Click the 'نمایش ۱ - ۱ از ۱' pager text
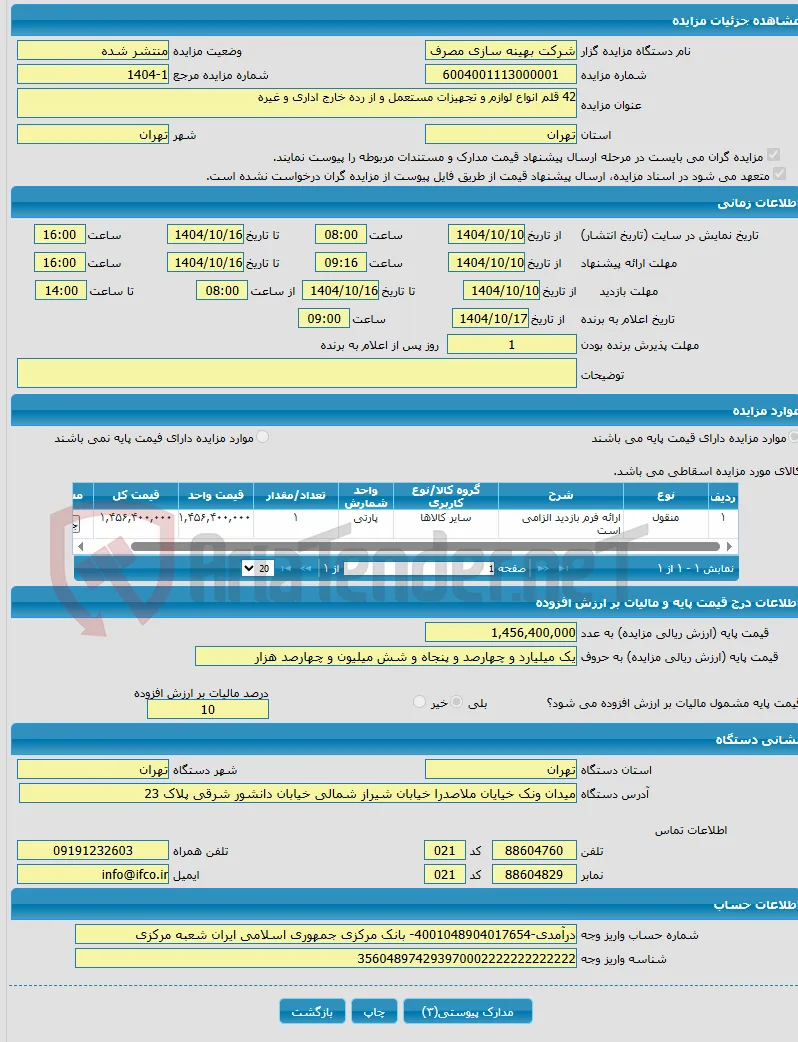The height and width of the screenshot is (1042, 798). pos(695,569)
